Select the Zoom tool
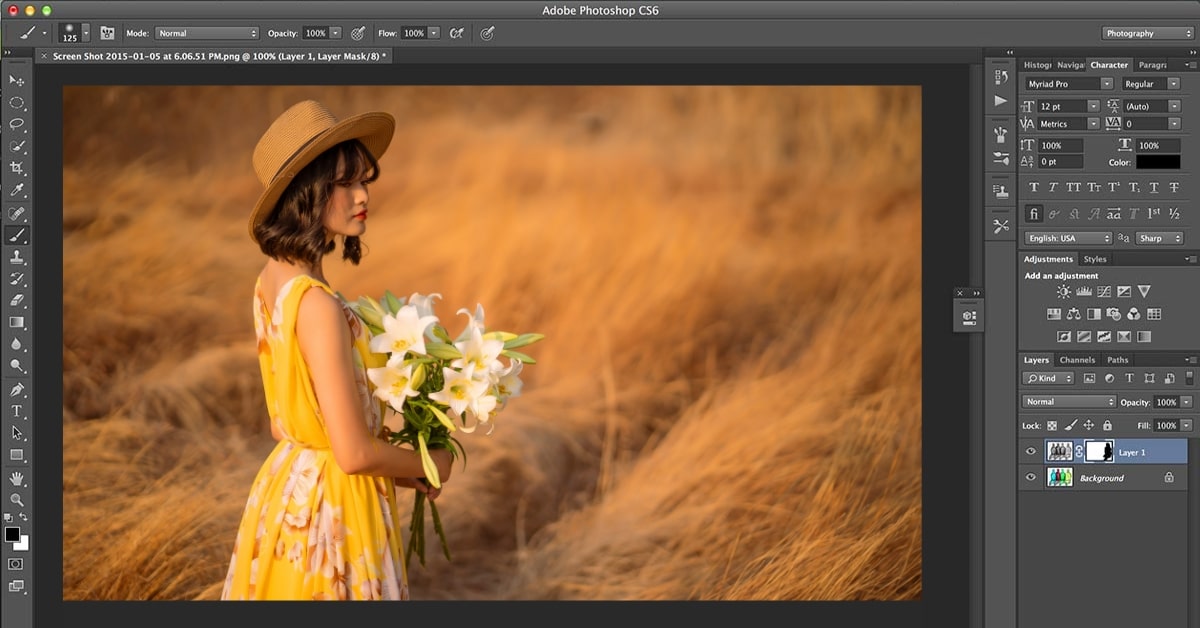The height and width of the screenshot is (628, 1200). 17,500
